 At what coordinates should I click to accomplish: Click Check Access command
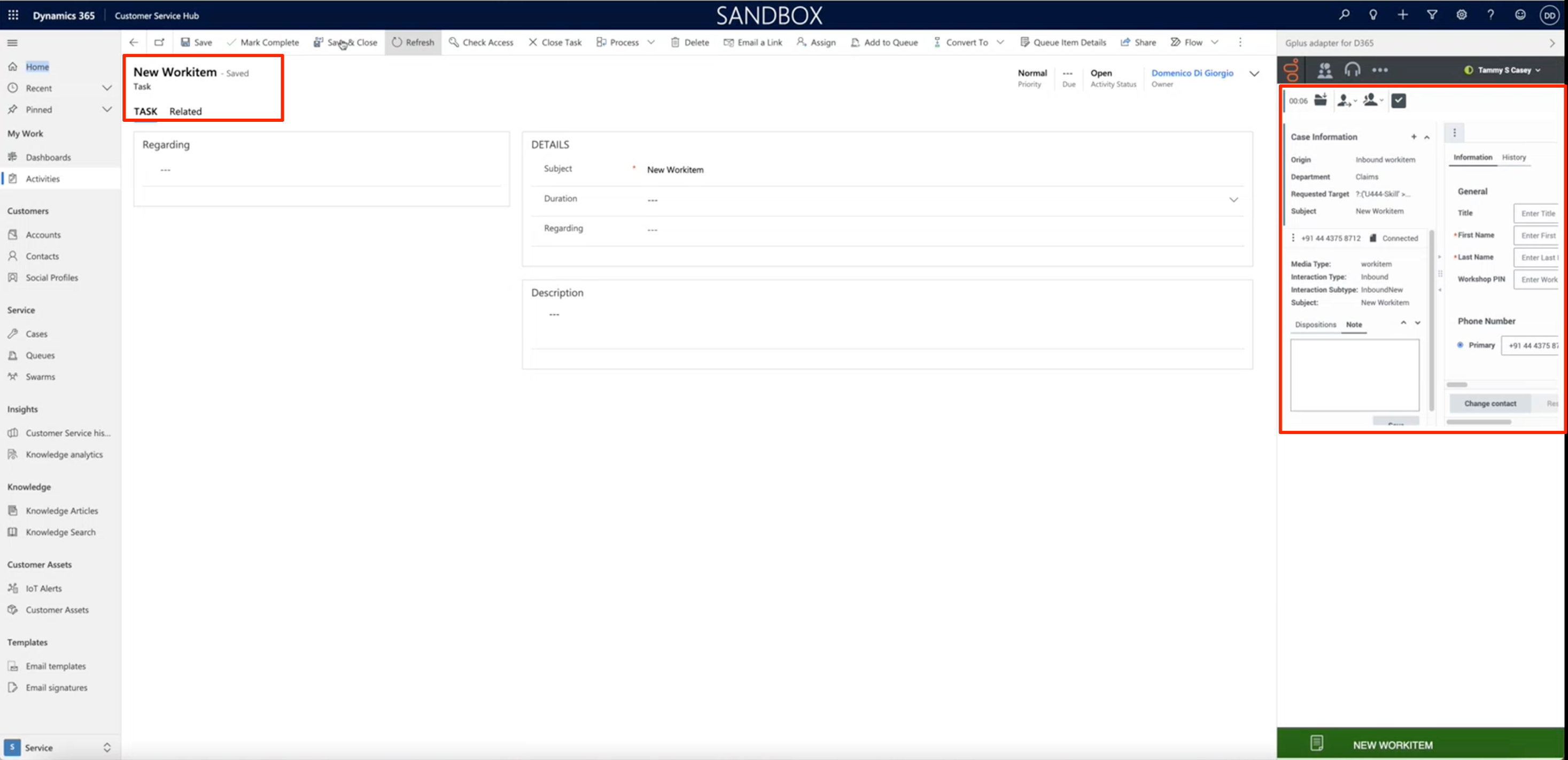(481, 42)
